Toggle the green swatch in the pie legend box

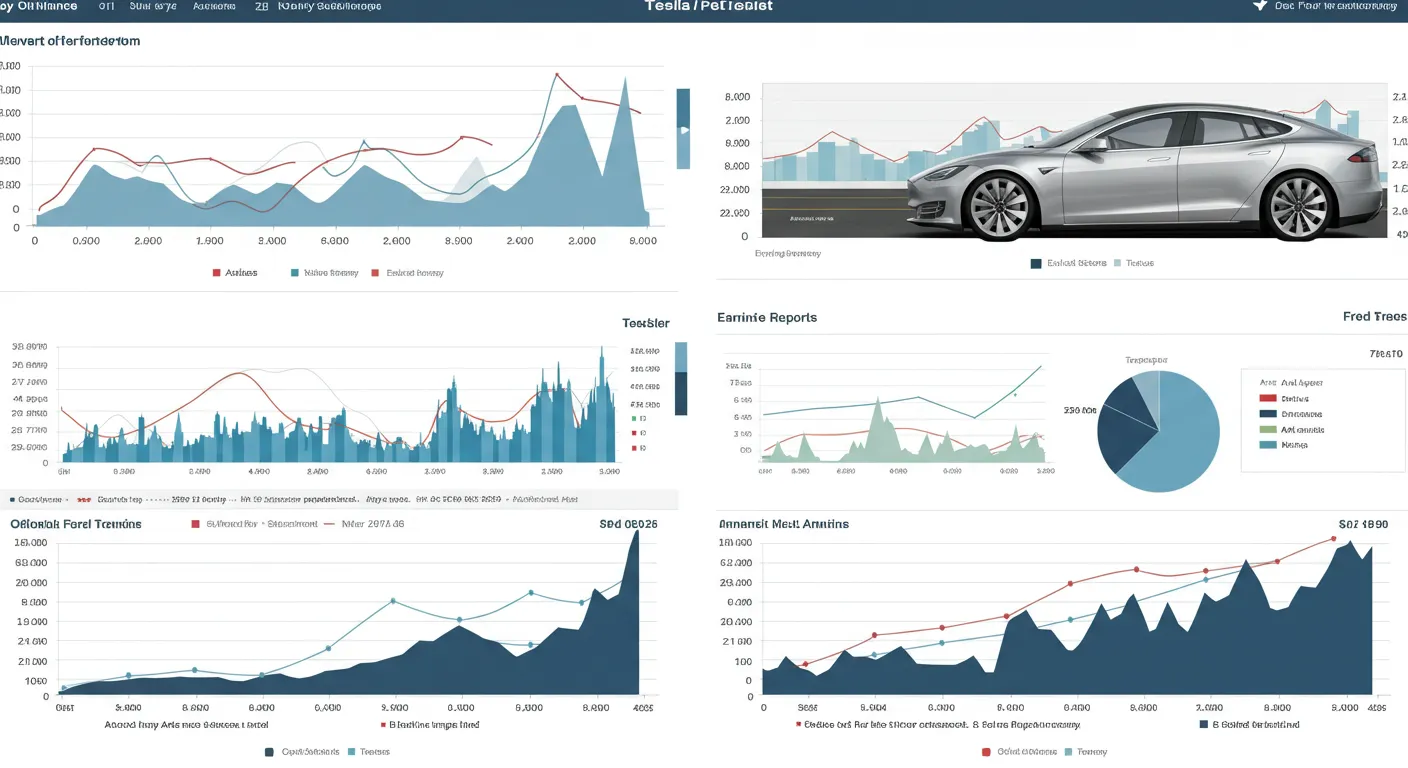[1268, 429]
